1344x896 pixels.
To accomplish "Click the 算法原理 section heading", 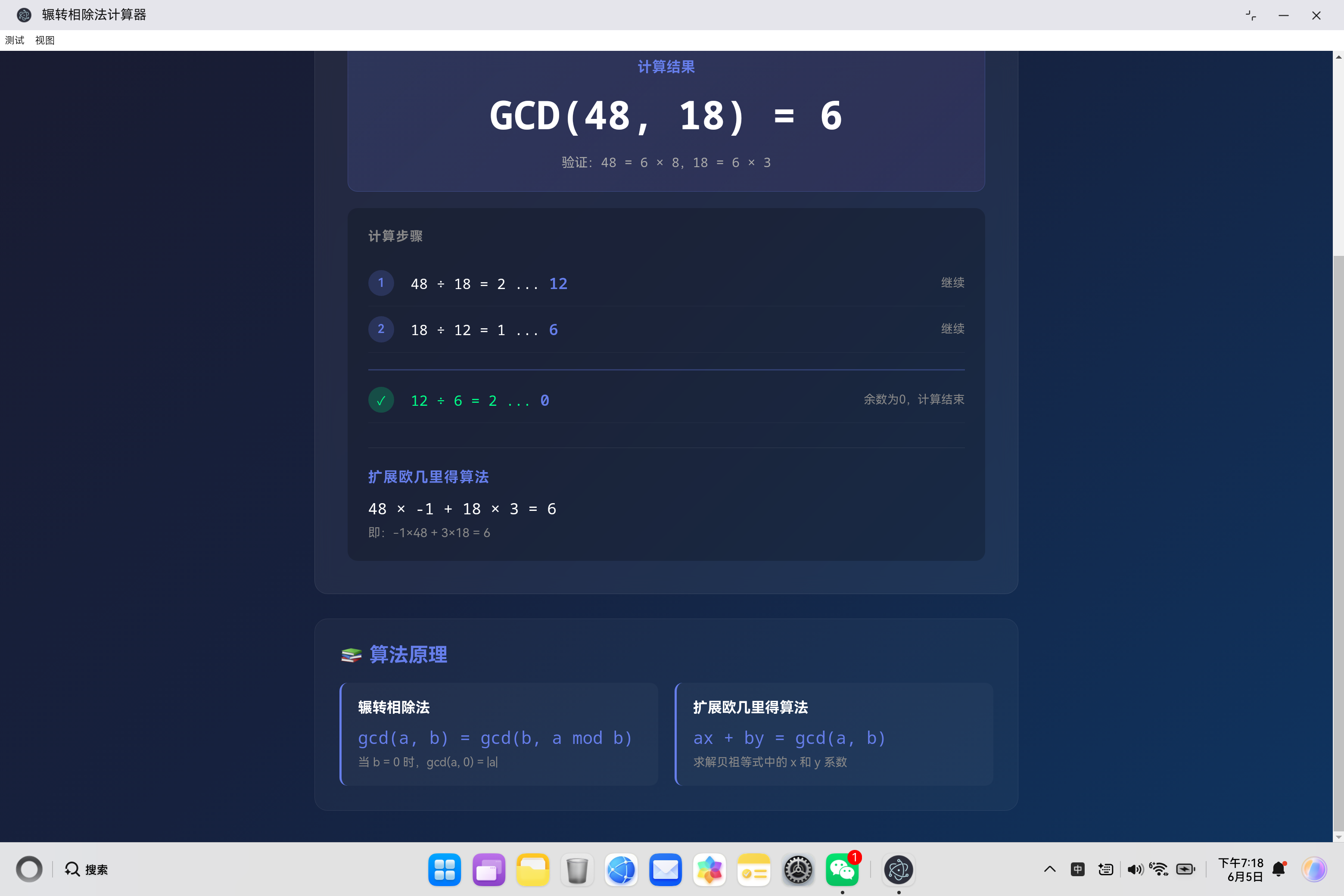I will tap(408, 654).
